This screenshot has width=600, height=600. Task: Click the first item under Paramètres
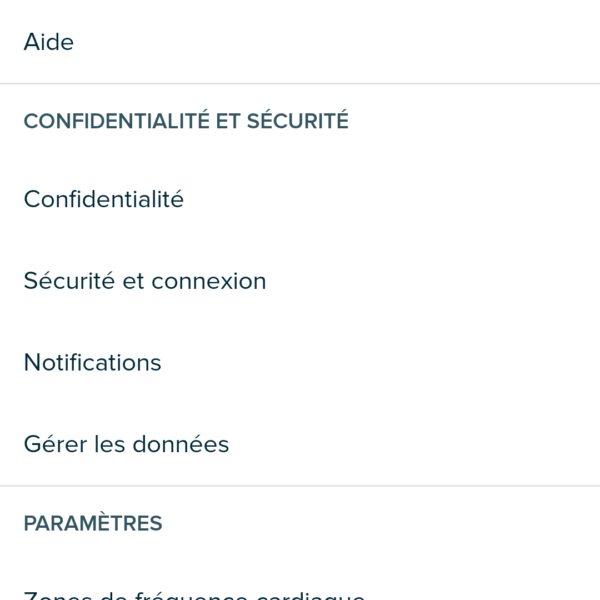pos(194,593)
